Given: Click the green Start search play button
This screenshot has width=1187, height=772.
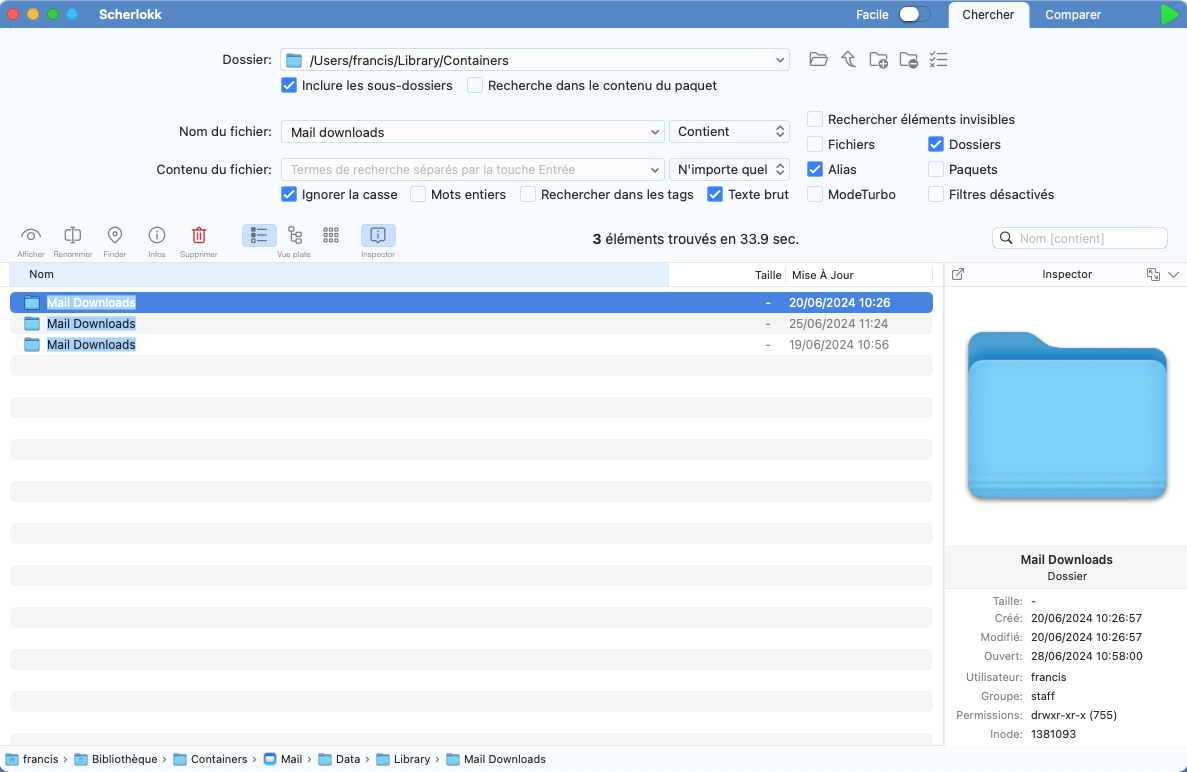Looking at the screenshot, I should point(1169,15).
